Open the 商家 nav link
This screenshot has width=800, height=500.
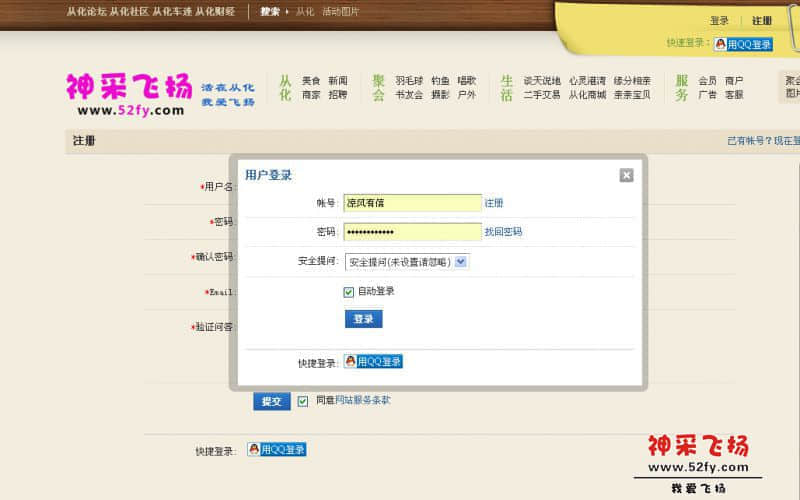[311, 94]
